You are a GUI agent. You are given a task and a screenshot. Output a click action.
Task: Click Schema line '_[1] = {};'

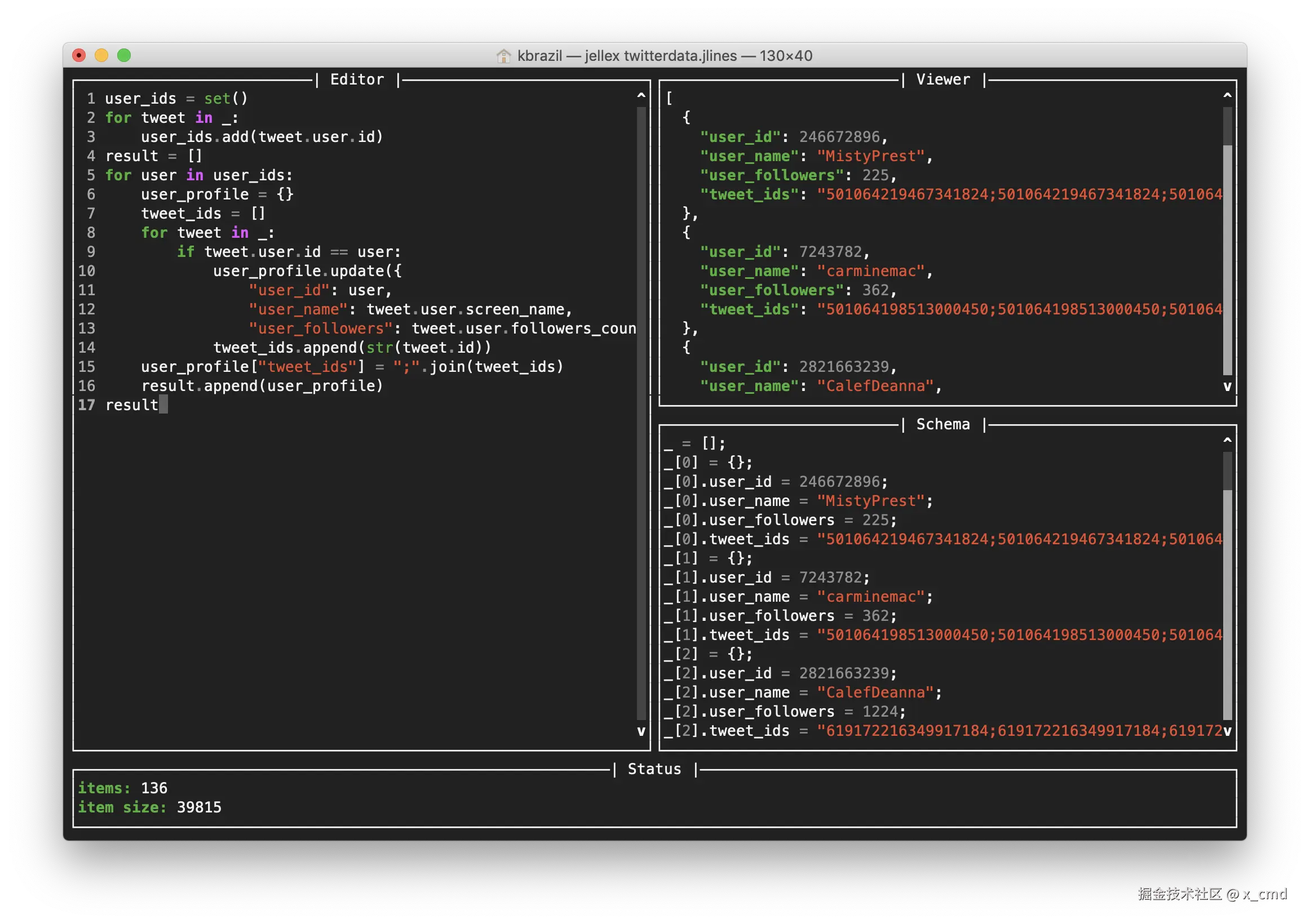[708, 558]
